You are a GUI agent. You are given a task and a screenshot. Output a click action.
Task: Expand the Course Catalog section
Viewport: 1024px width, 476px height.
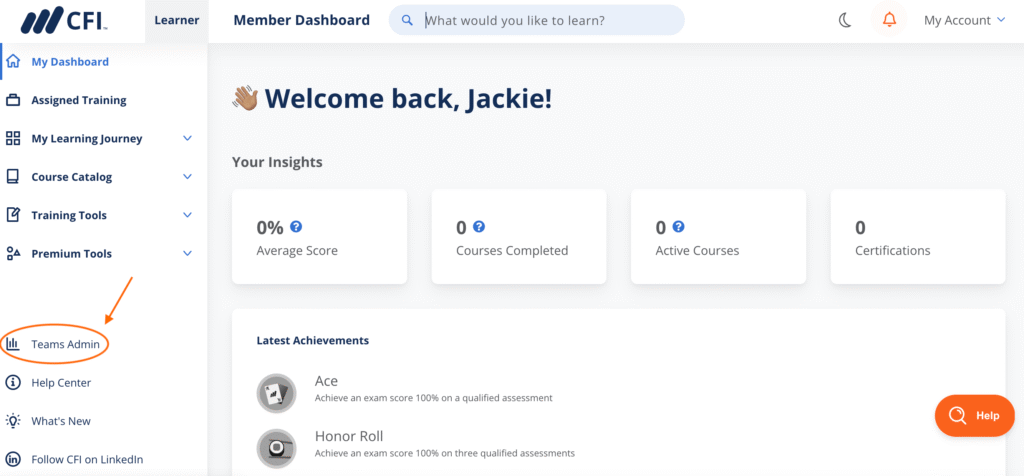point(187,177)
